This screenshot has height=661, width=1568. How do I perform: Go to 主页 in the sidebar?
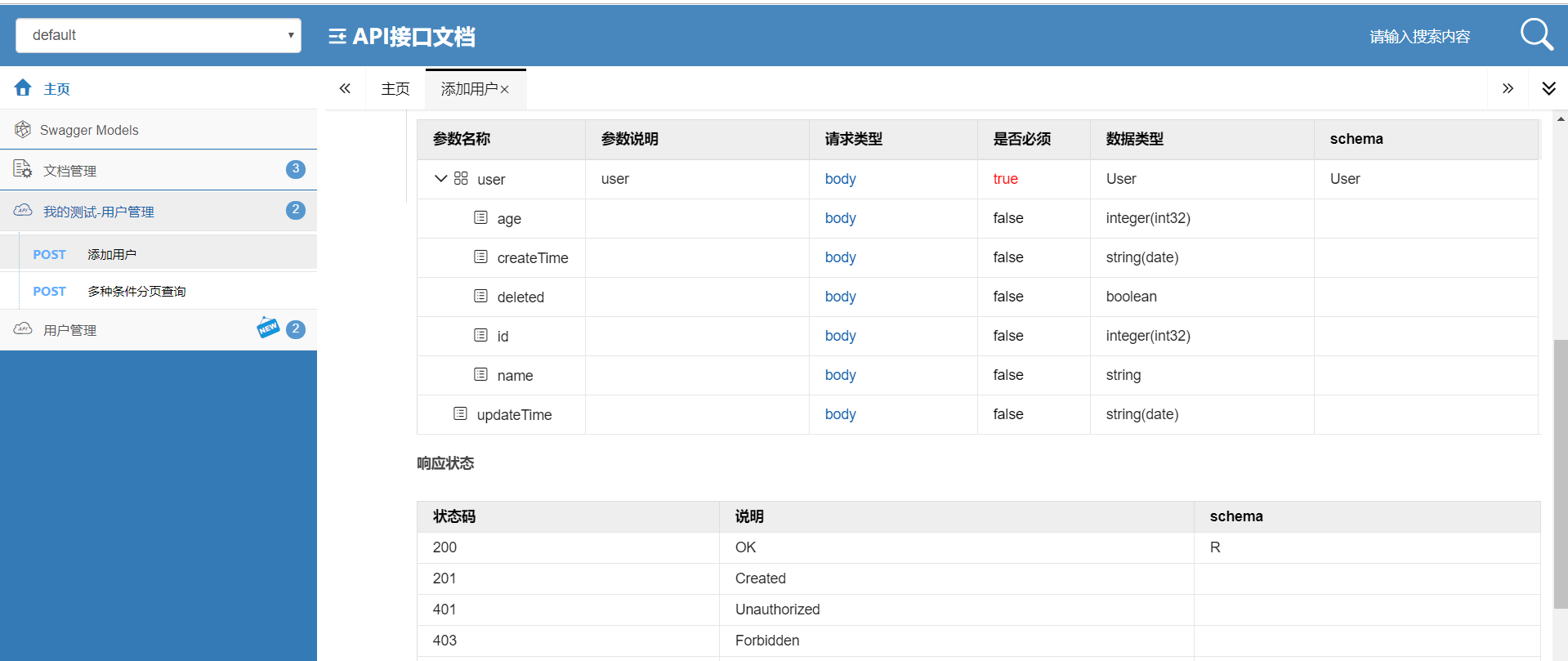(159, 88)
